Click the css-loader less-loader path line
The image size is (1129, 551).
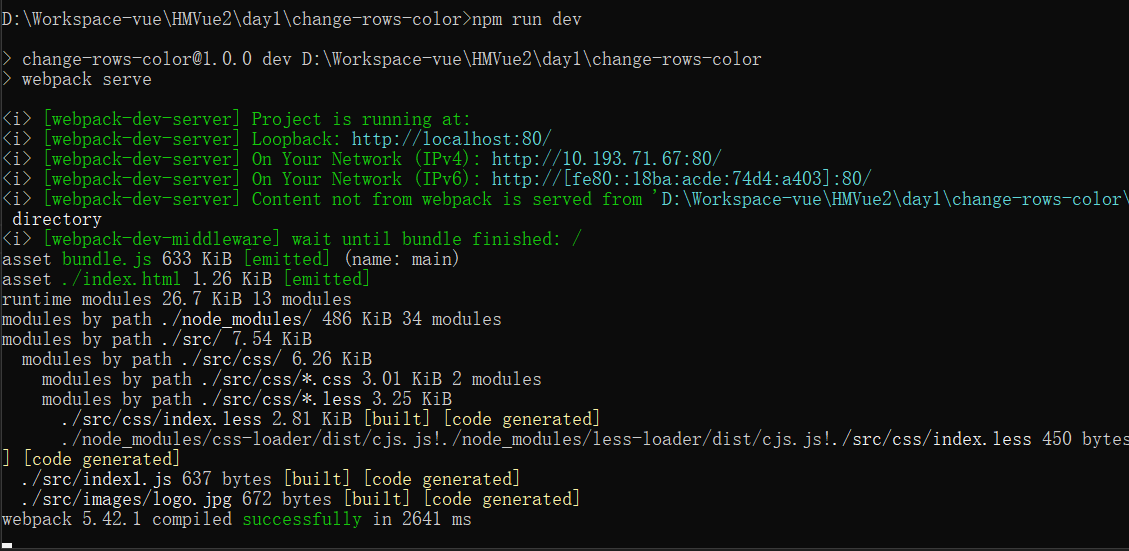595,439
